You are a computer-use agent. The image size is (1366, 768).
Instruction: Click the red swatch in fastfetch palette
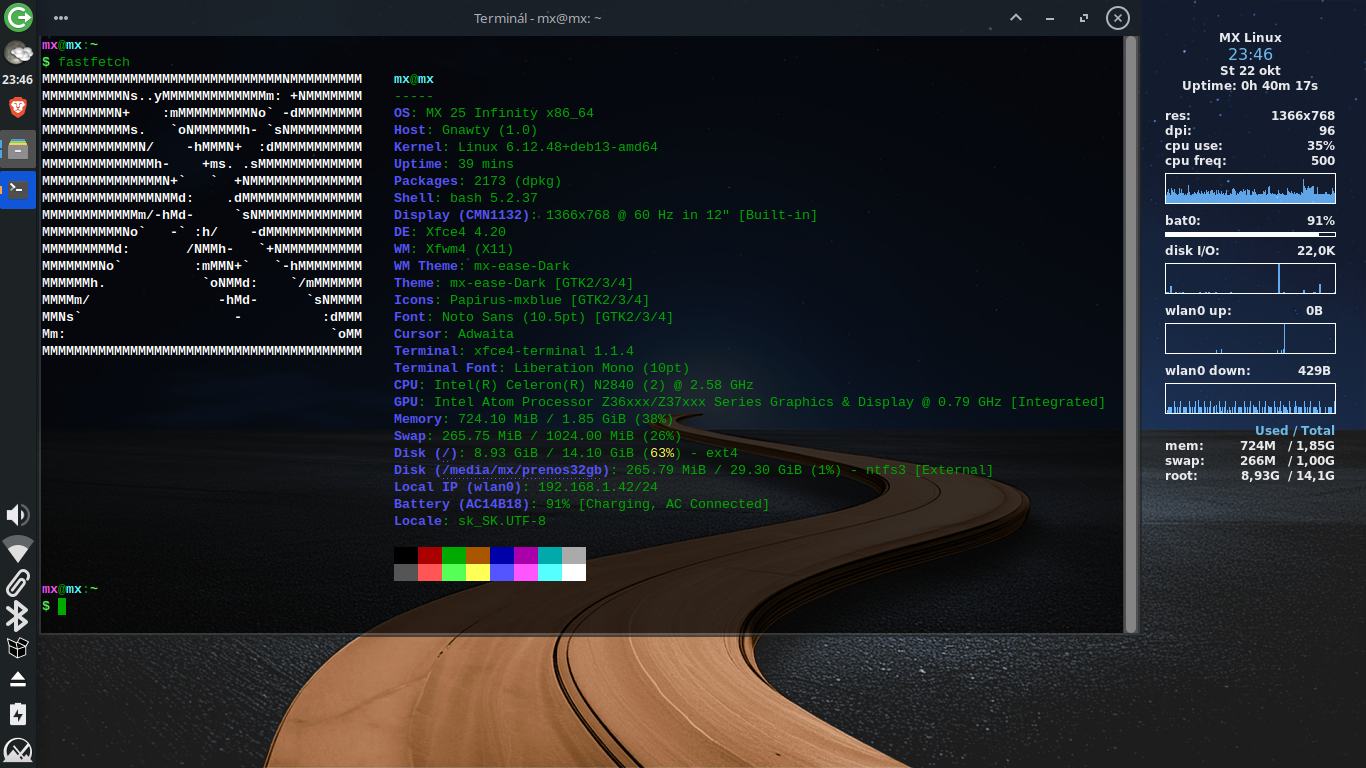pos(430,555)
